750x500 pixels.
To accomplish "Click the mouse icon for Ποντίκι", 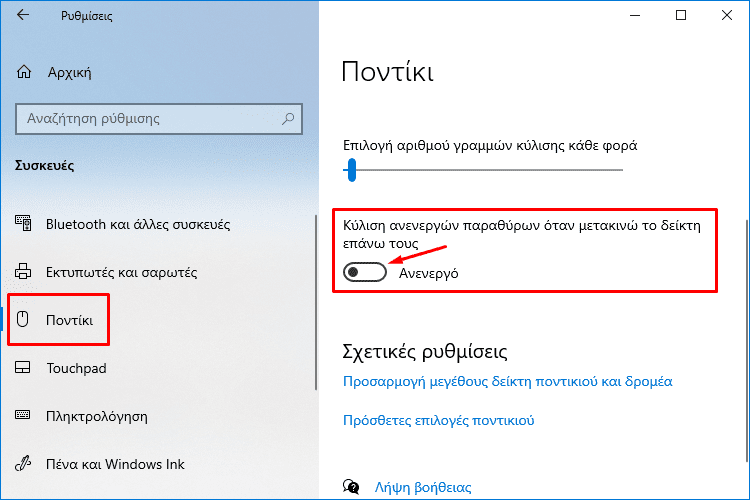I will (x=22, y=319).
